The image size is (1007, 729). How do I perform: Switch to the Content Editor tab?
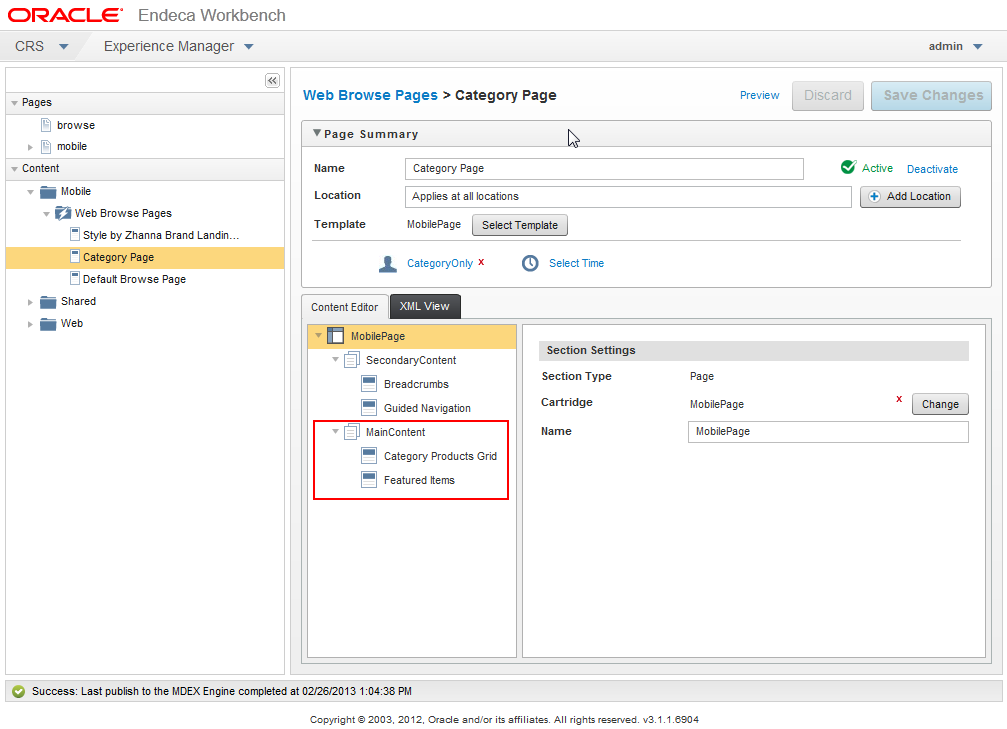pos(344,307)
